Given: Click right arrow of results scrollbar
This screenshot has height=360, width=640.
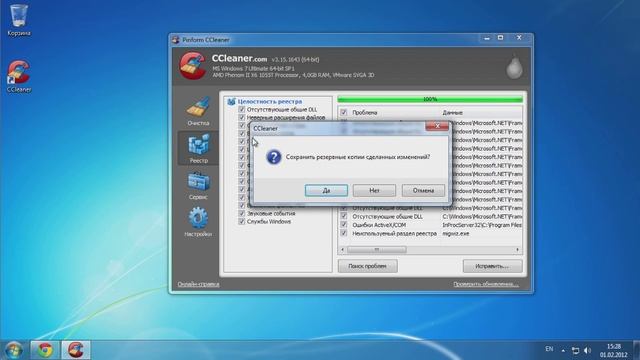Looking at the screenshot, I should tap(518, 249).
